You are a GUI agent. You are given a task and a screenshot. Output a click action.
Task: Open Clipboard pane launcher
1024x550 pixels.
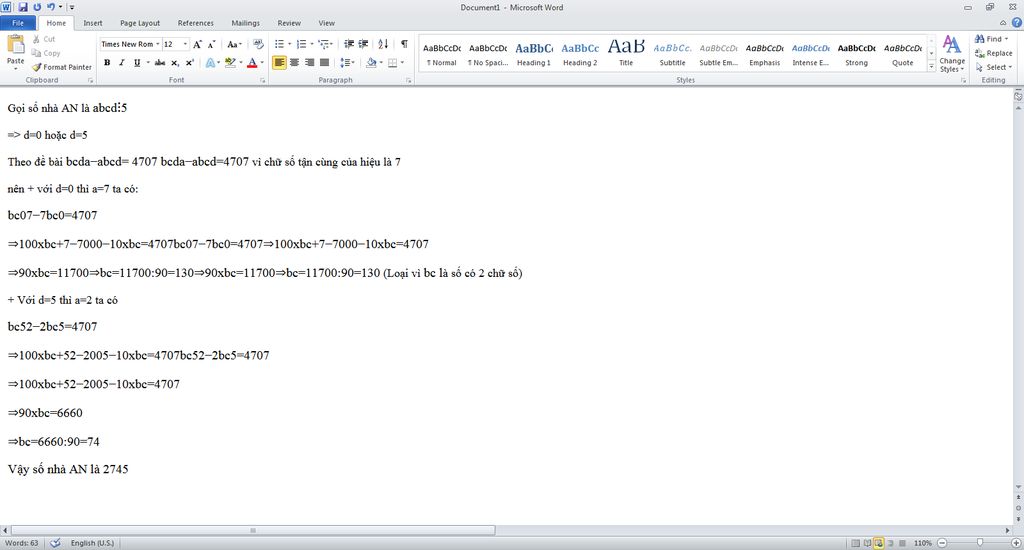click(x=90, y=80)
